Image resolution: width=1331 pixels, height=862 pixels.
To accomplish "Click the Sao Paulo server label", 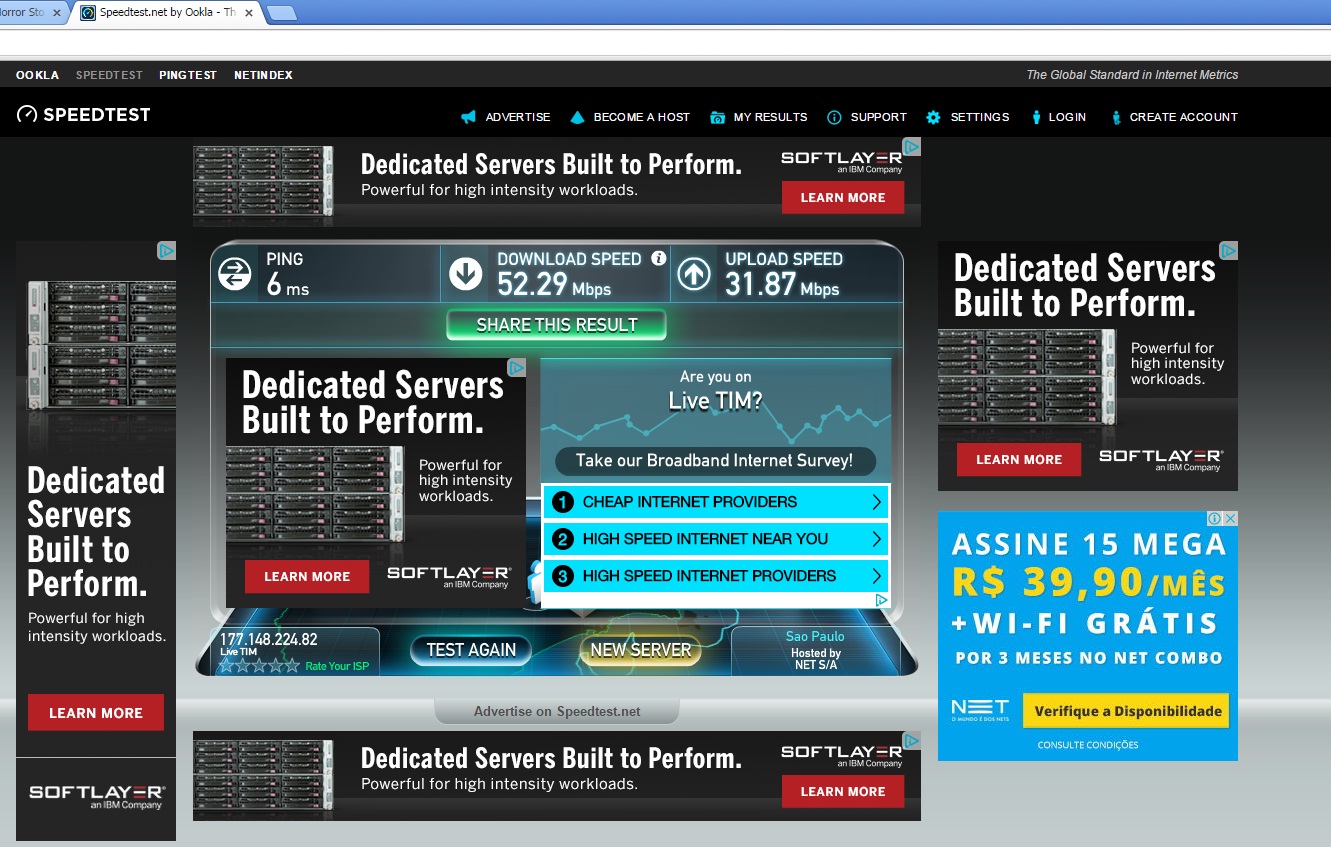I will pyautogui.click(x=815, y=636).
